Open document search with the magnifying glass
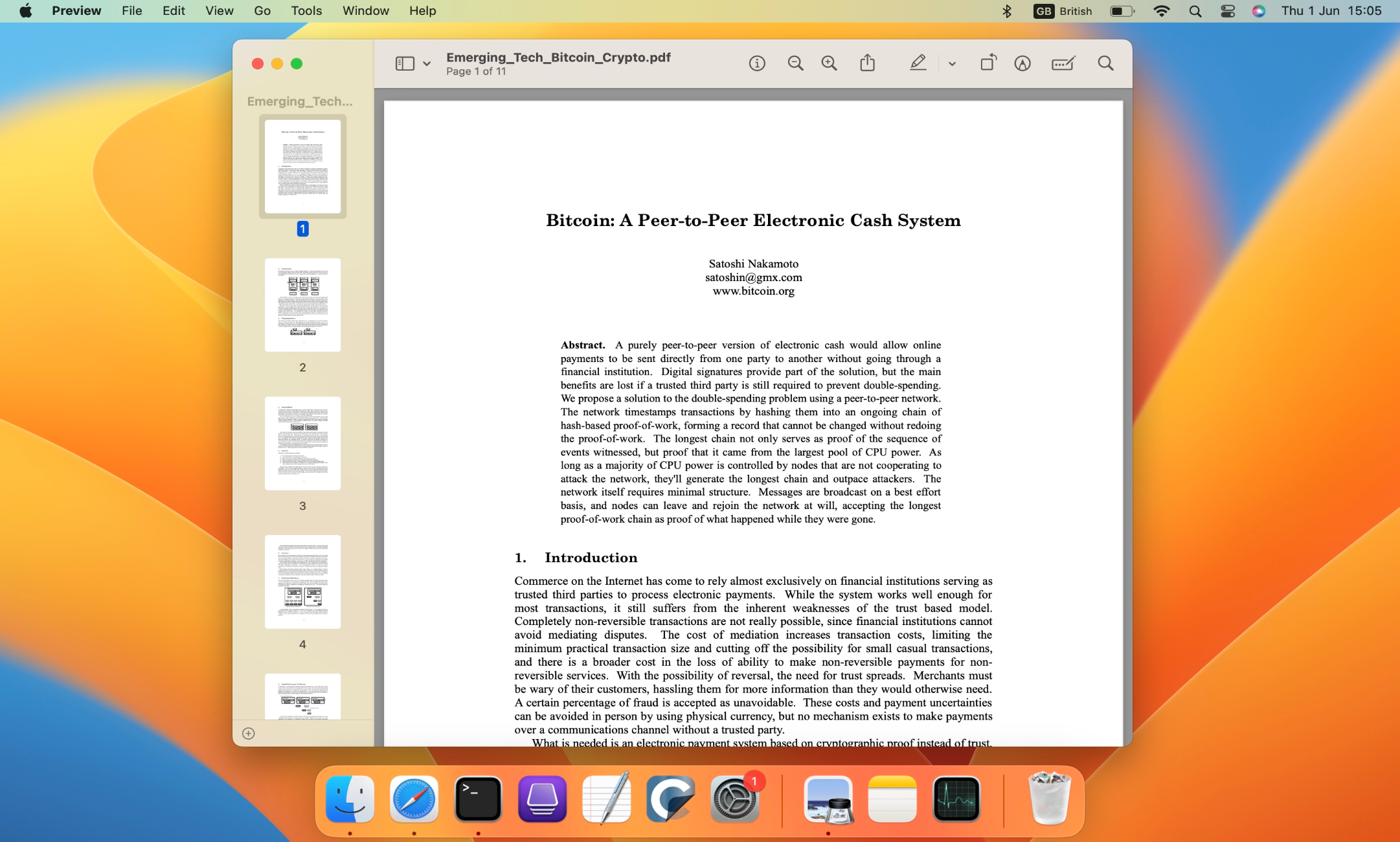Viewport: 1400px width, 842px height. point(1105,63)
